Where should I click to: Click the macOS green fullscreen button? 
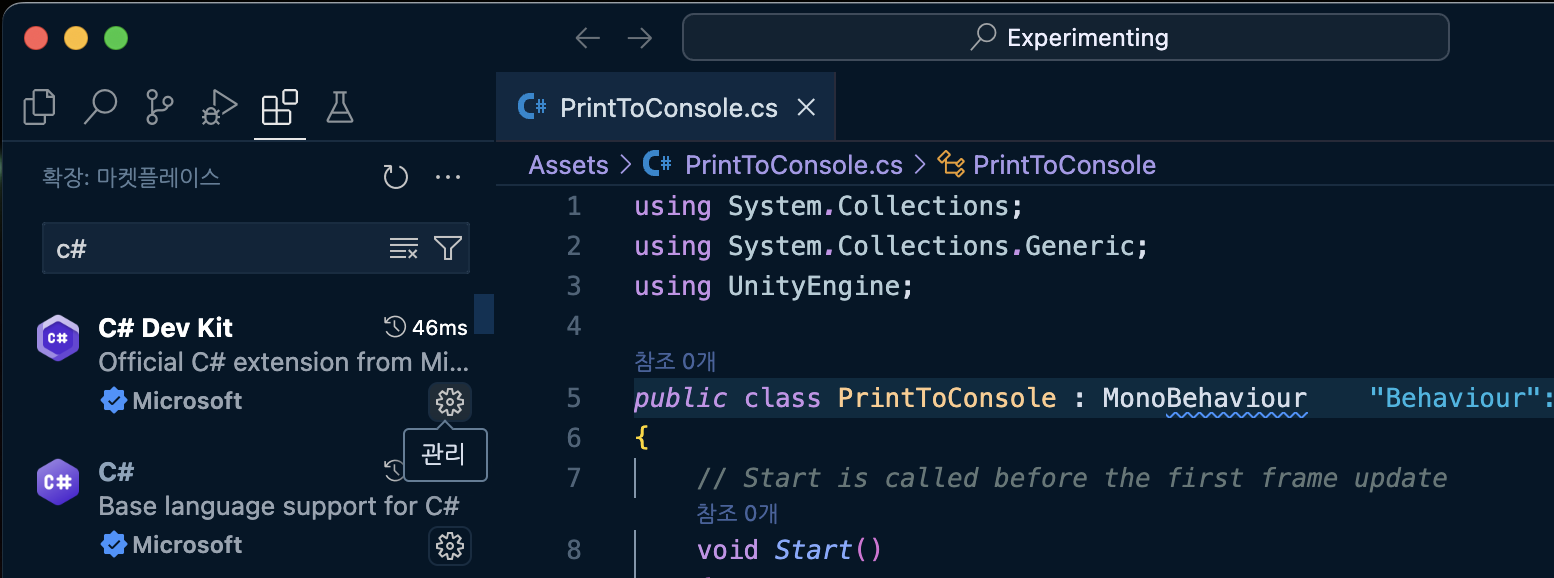pyautogui.click(x=116, y=38)
